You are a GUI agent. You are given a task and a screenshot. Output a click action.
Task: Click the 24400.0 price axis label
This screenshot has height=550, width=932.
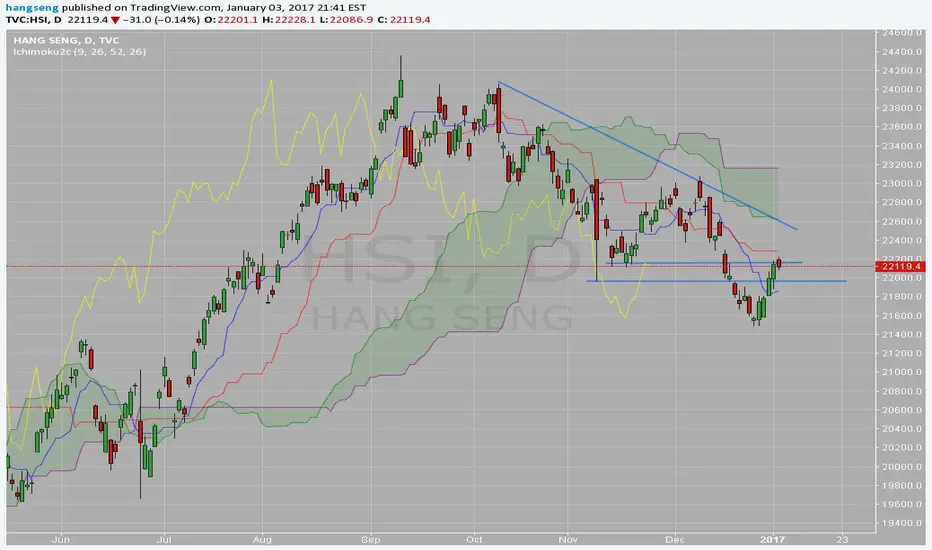click(x=902, y=52)
